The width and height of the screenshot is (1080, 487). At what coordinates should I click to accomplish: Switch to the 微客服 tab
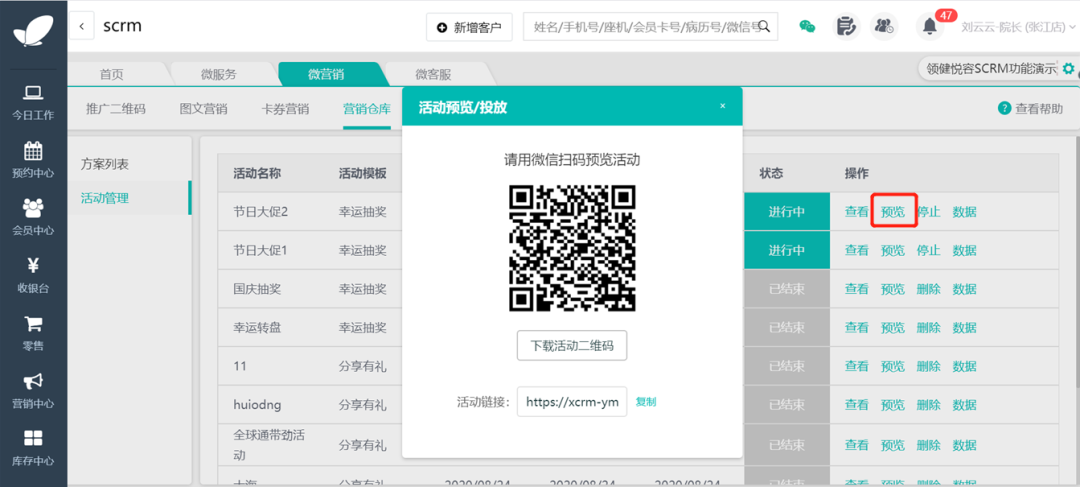coord(433,74)
